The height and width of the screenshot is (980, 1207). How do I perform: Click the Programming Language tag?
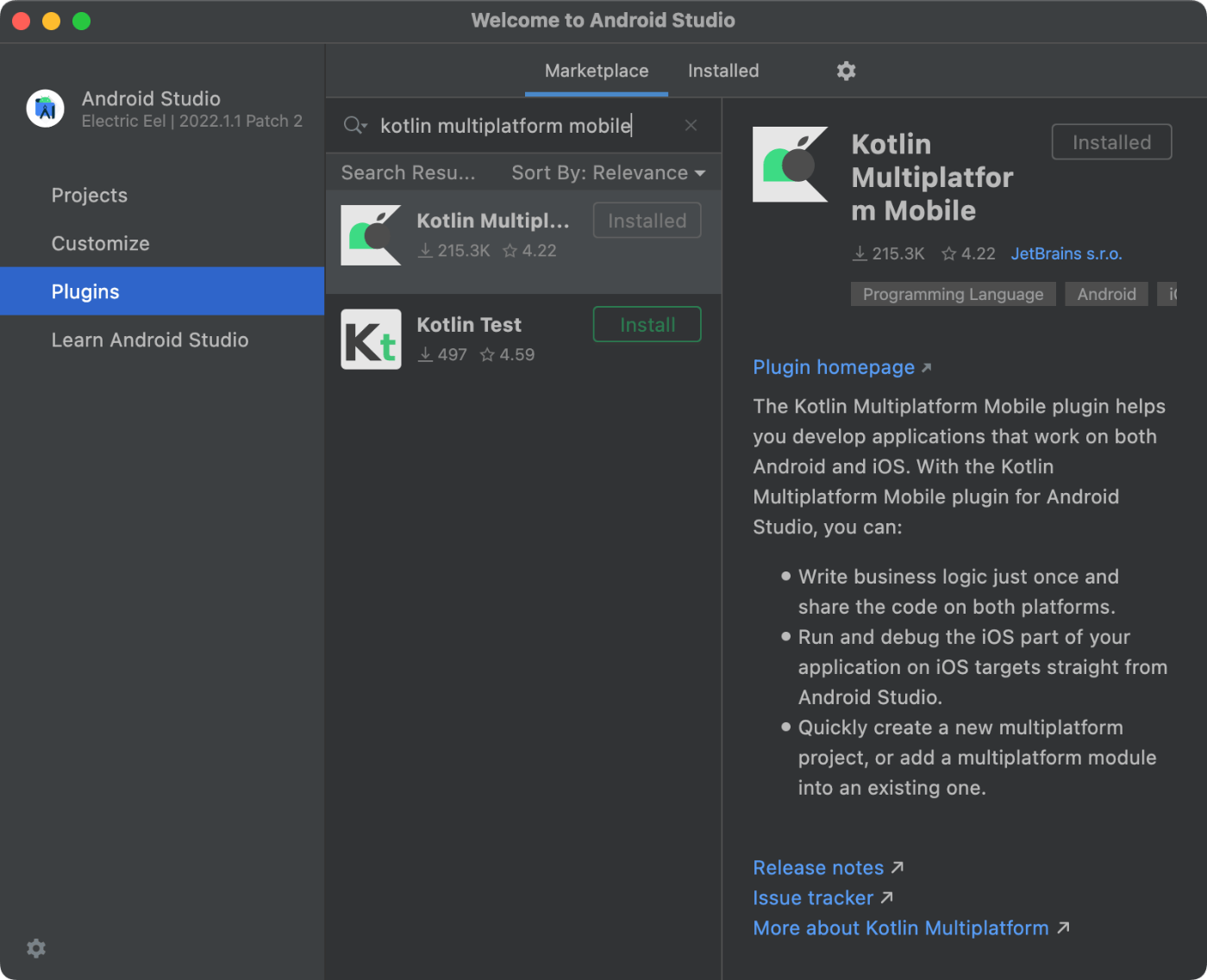[953, 294]
